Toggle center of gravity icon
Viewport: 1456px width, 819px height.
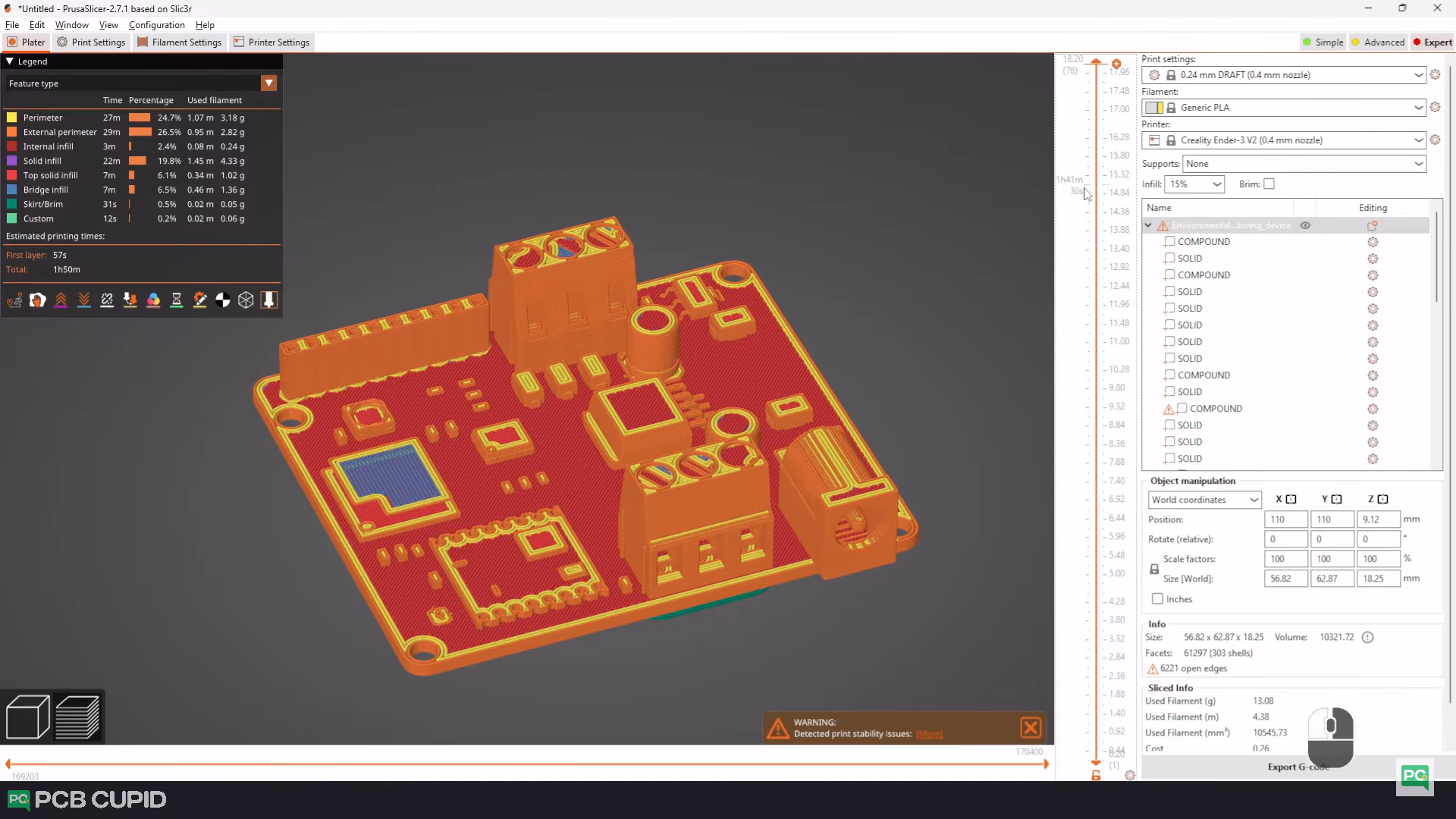tap(222, 300)
